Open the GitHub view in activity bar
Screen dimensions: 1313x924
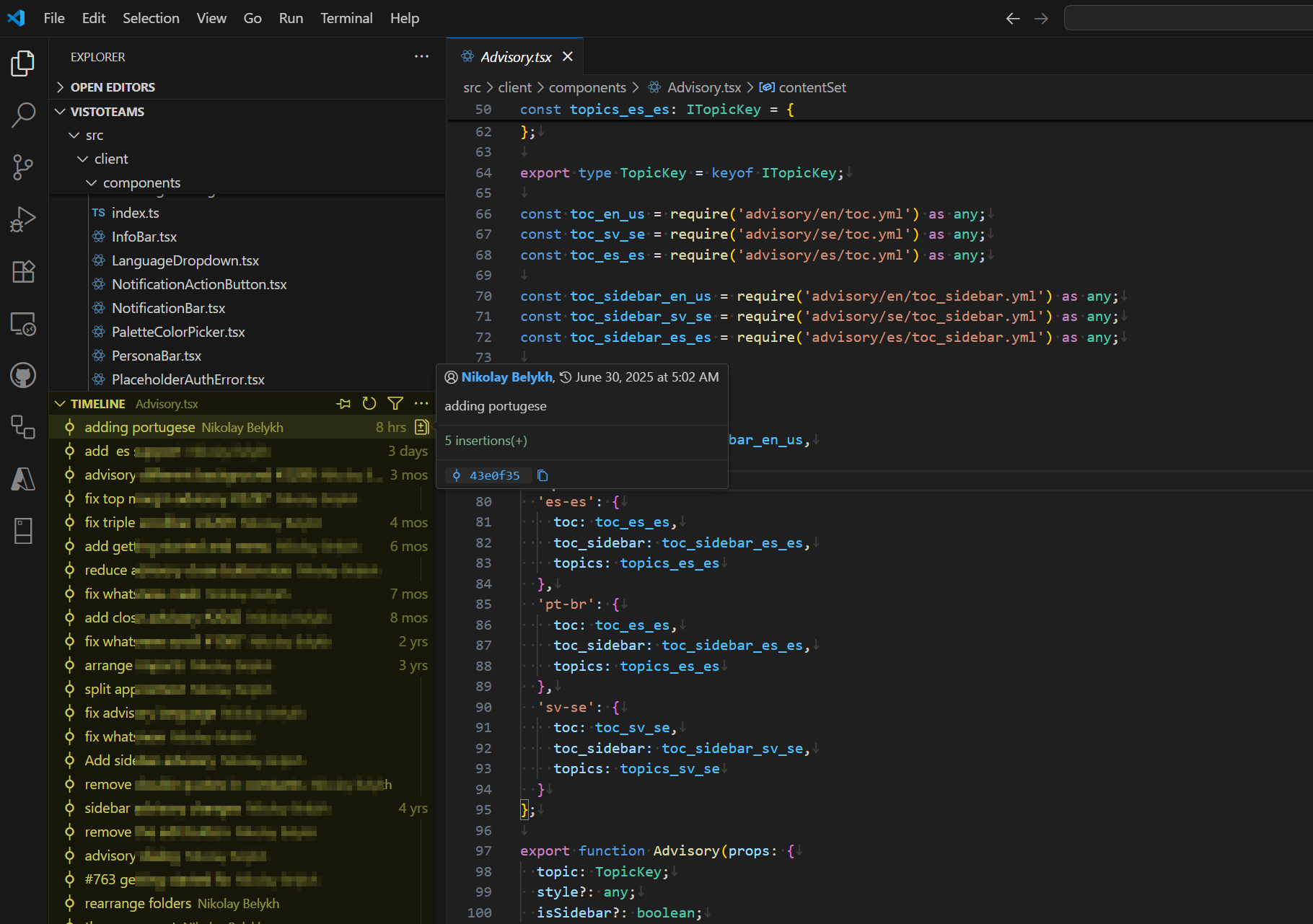pyautogui.click(x=23, y=375)
